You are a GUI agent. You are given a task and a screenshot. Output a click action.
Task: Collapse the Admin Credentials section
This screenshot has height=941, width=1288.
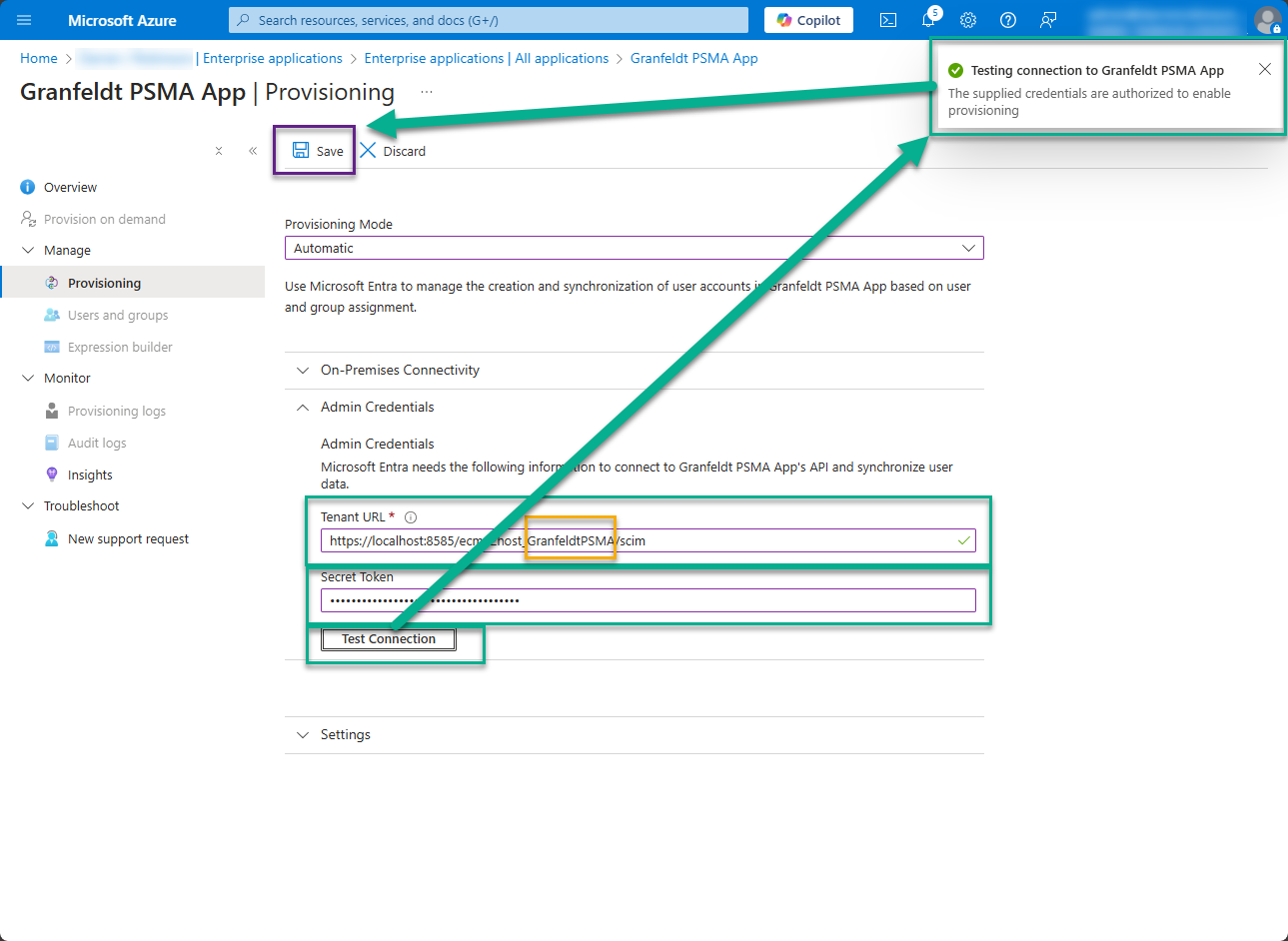click(377, 408)
